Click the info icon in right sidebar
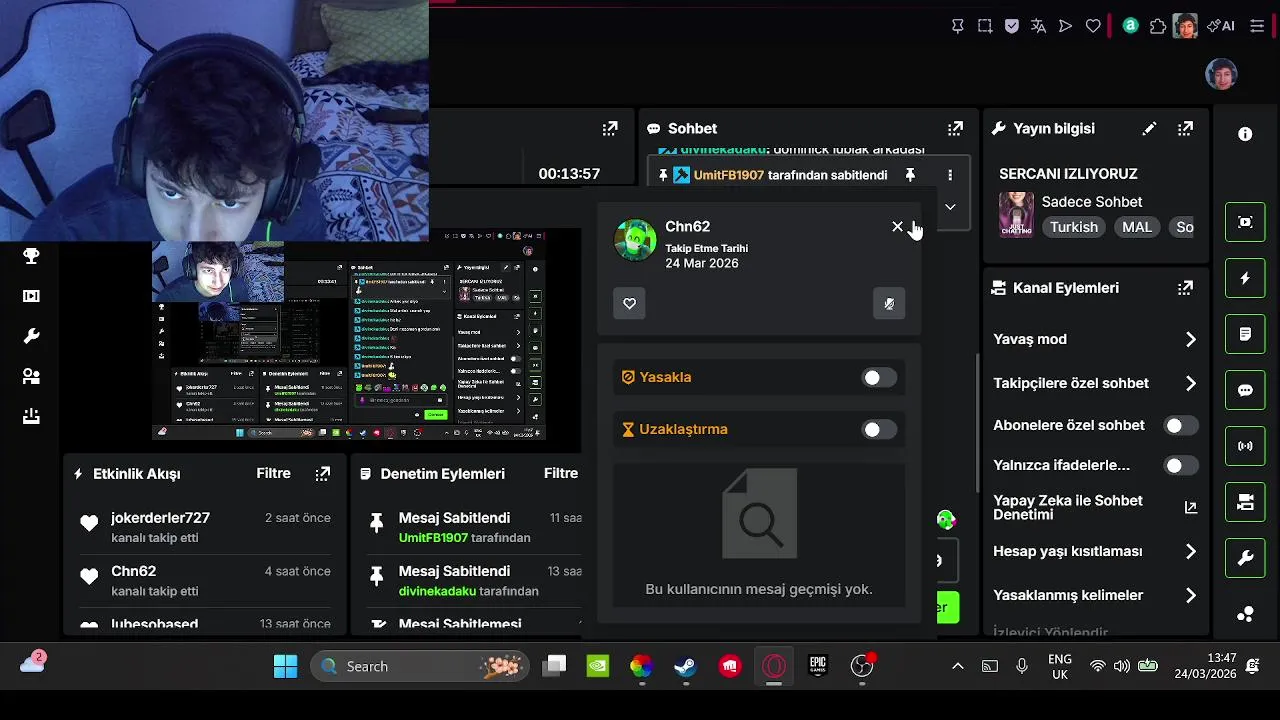The width and height of the screenshot is (1280, 720). coord(1245,134)
